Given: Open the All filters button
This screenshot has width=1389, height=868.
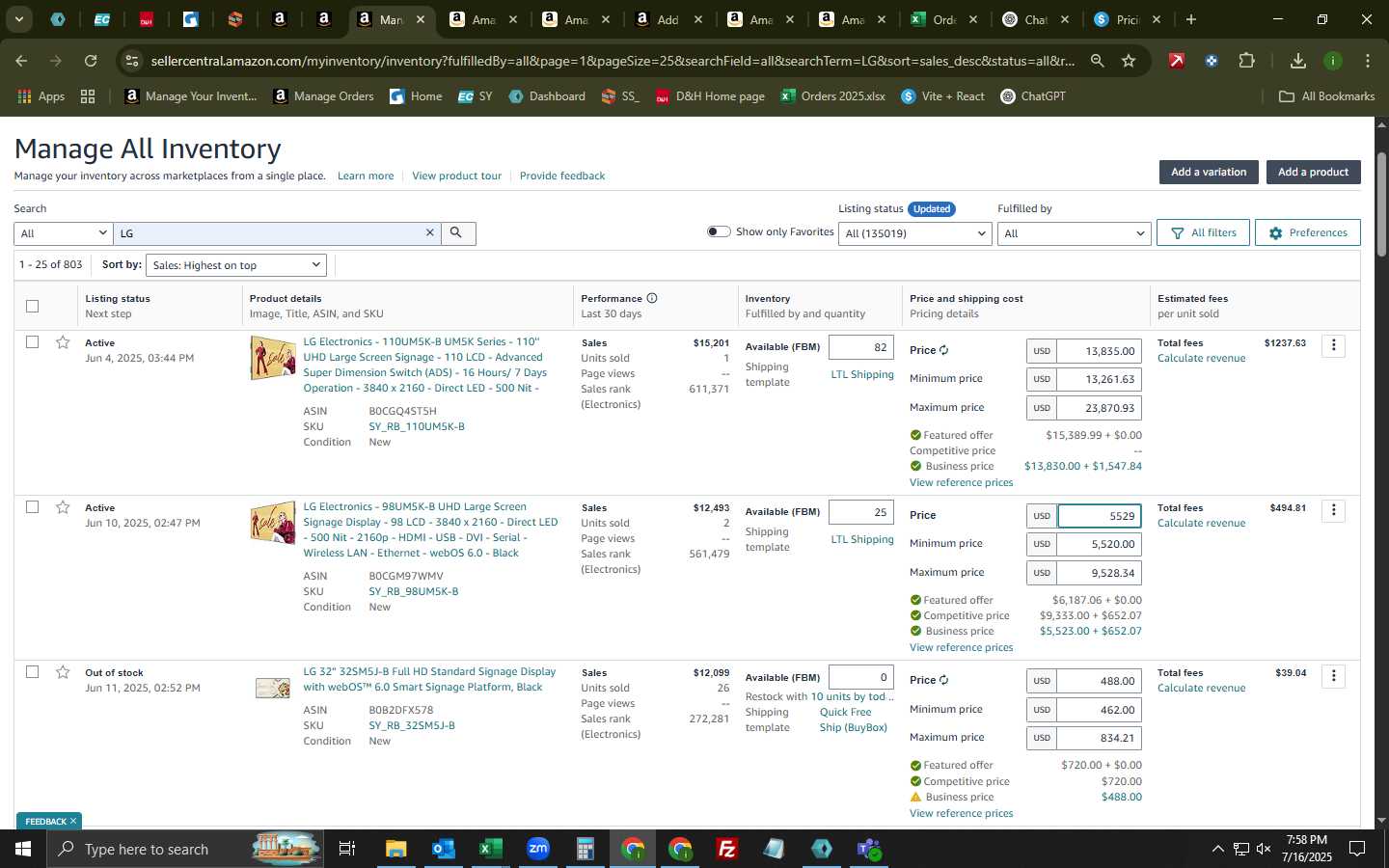Looking at the screenshot, I should pos(1203,232).
